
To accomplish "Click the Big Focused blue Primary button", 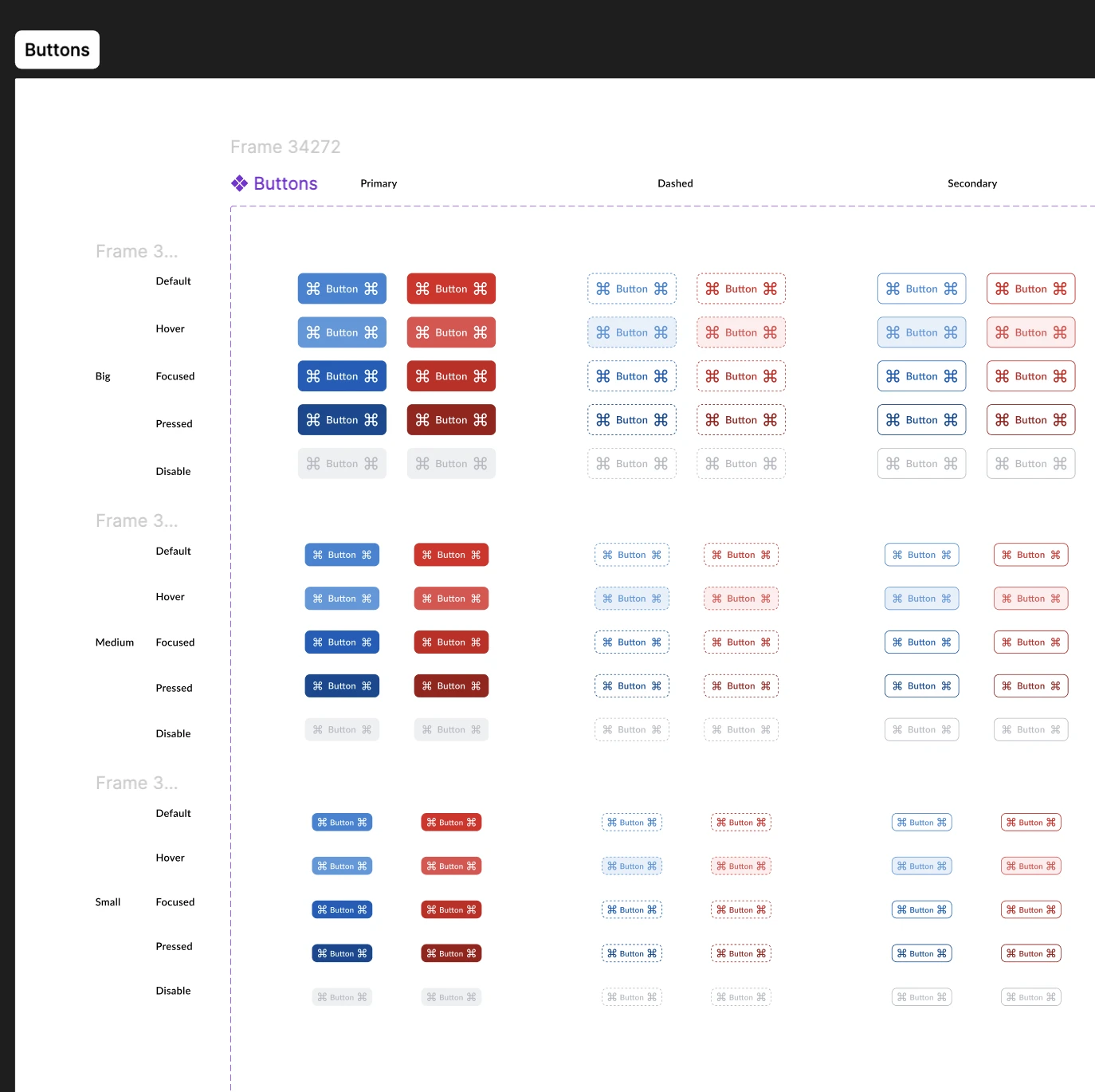I will (342, 376).
